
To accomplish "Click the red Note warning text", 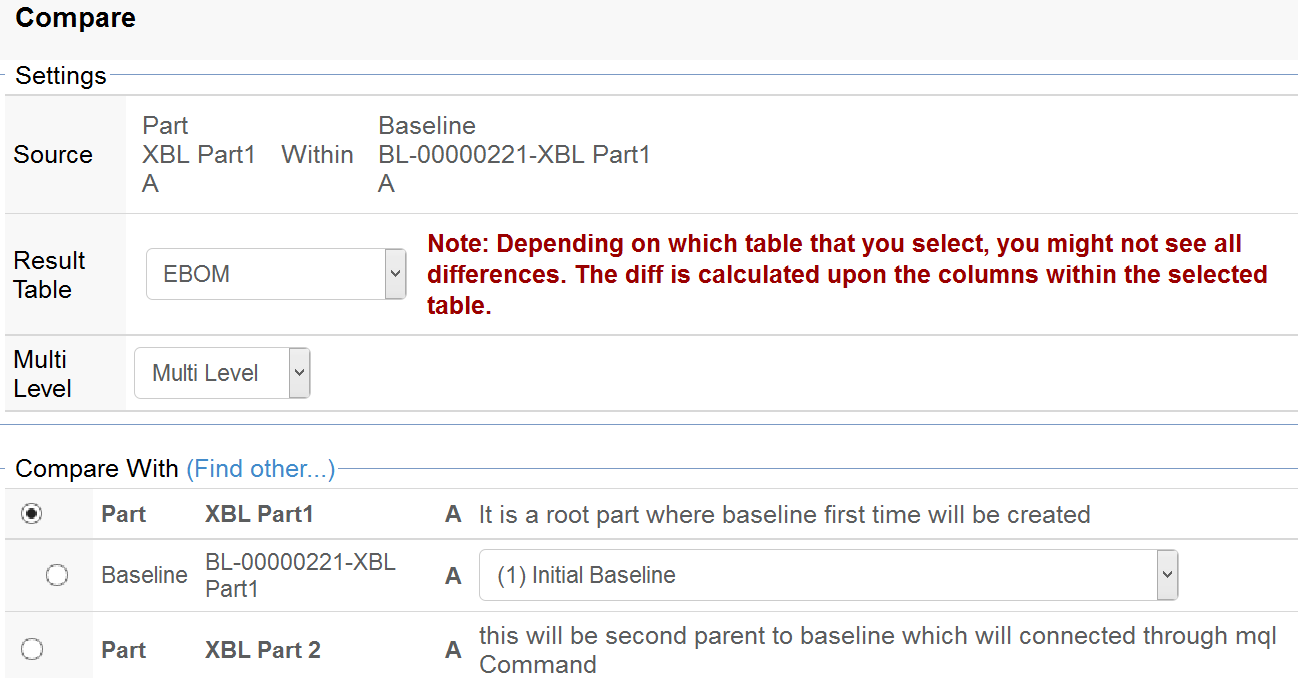I will pyautogui.click(x=847, y=274).
